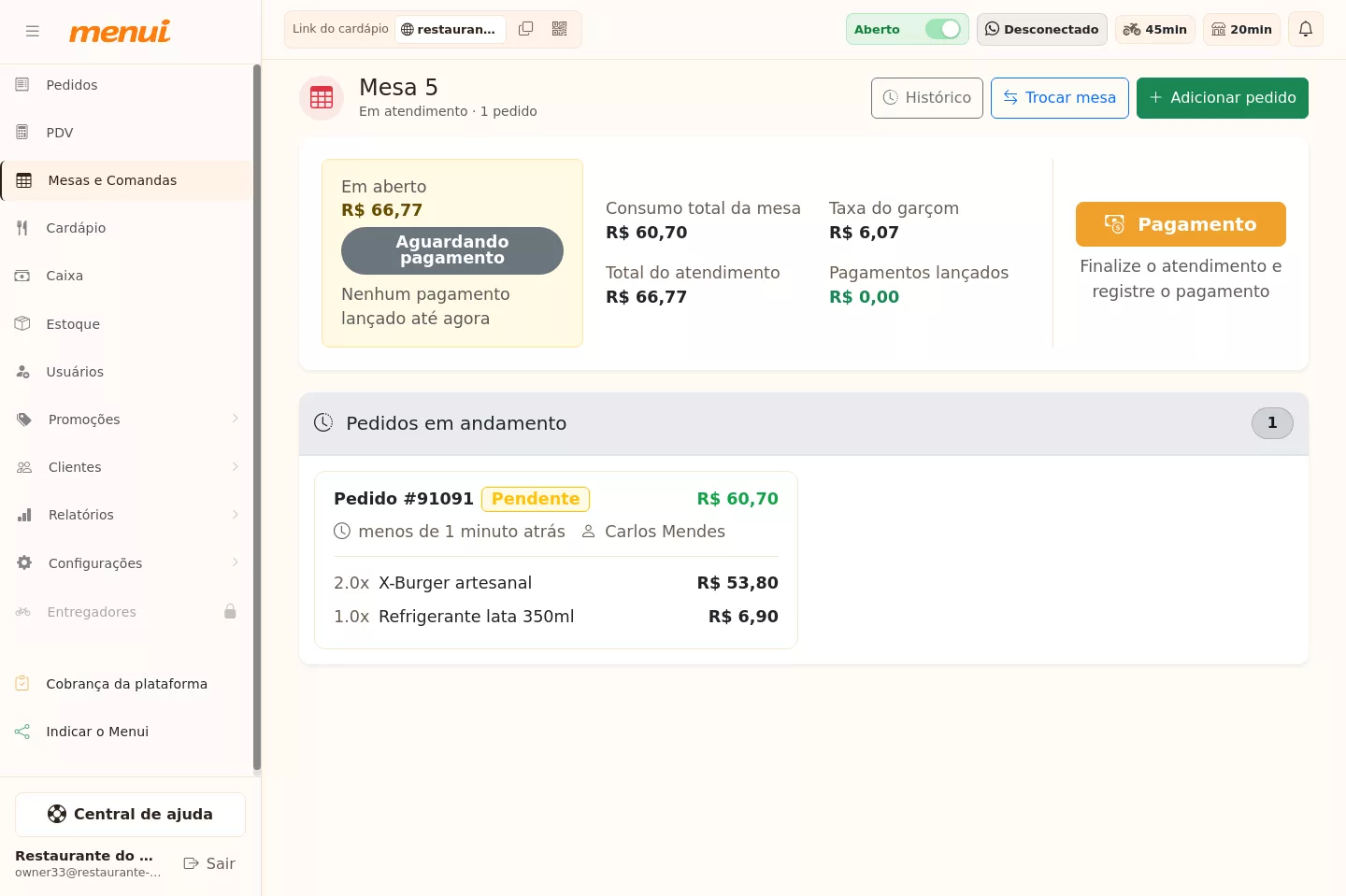Open Central de ajuda
The image size is (1346, 896).
[130, 815]
